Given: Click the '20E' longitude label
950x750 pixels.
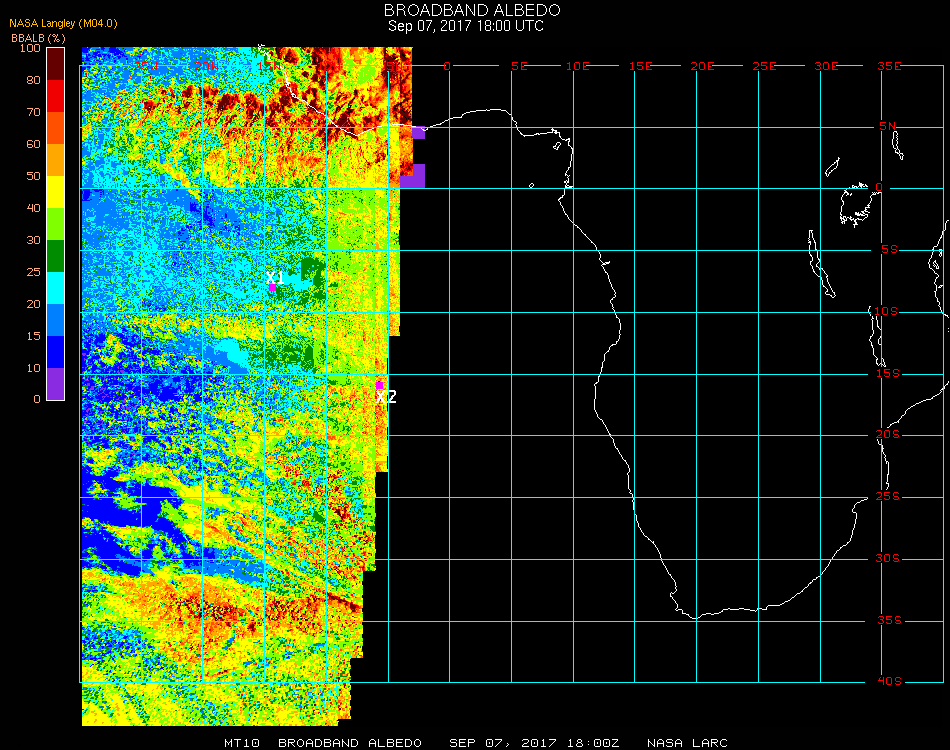Looking at the screenshot, I should click(702, 66).
